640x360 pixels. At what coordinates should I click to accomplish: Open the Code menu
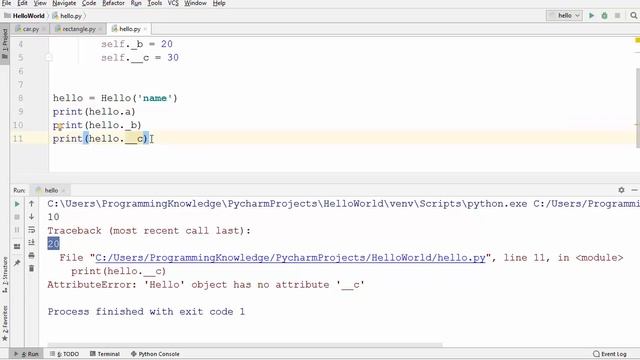pos(89,3)
